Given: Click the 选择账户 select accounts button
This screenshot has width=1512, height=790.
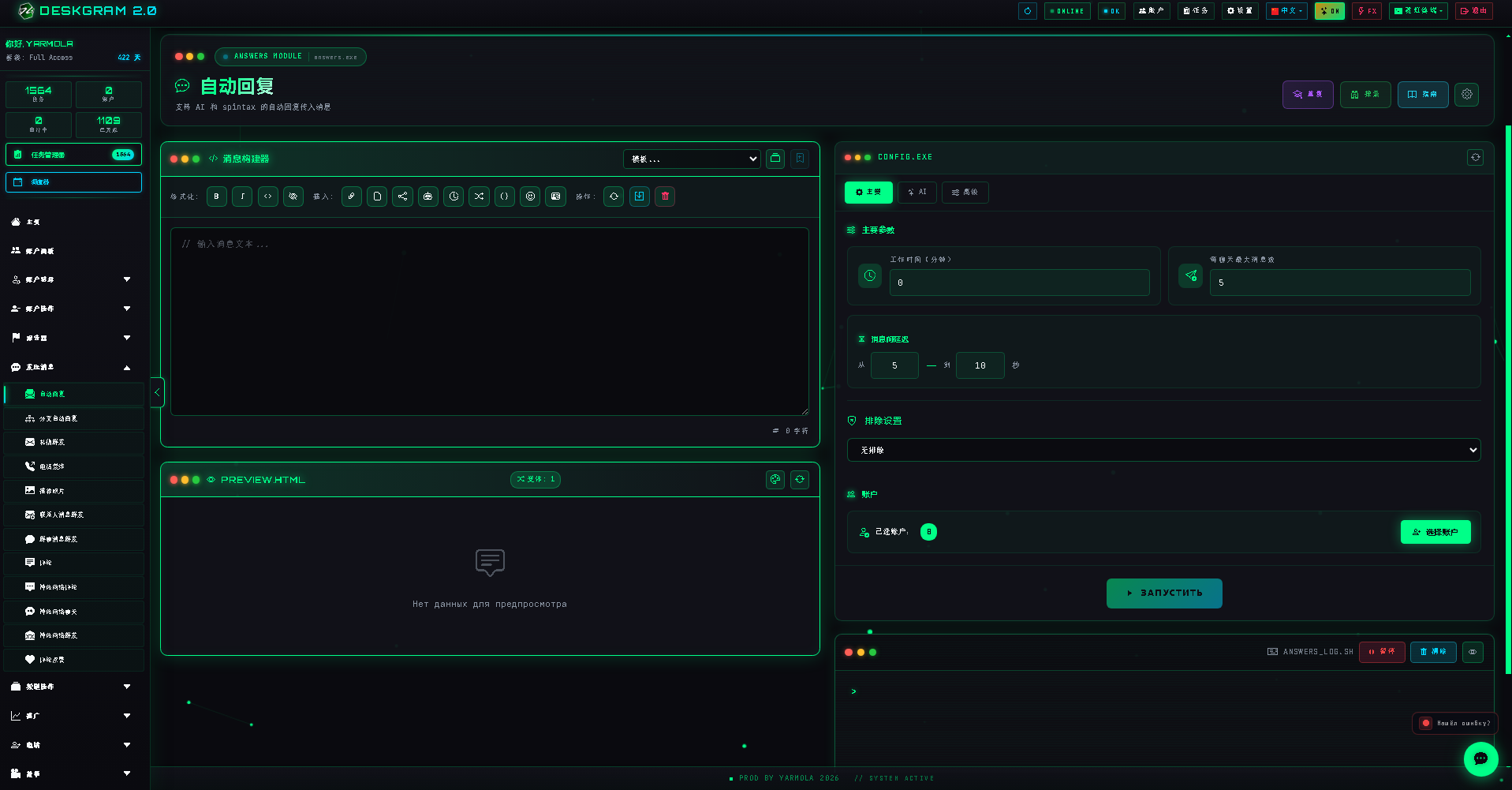Looking at the screenshot, I should pyautogui.click(x=1435, y=532).
